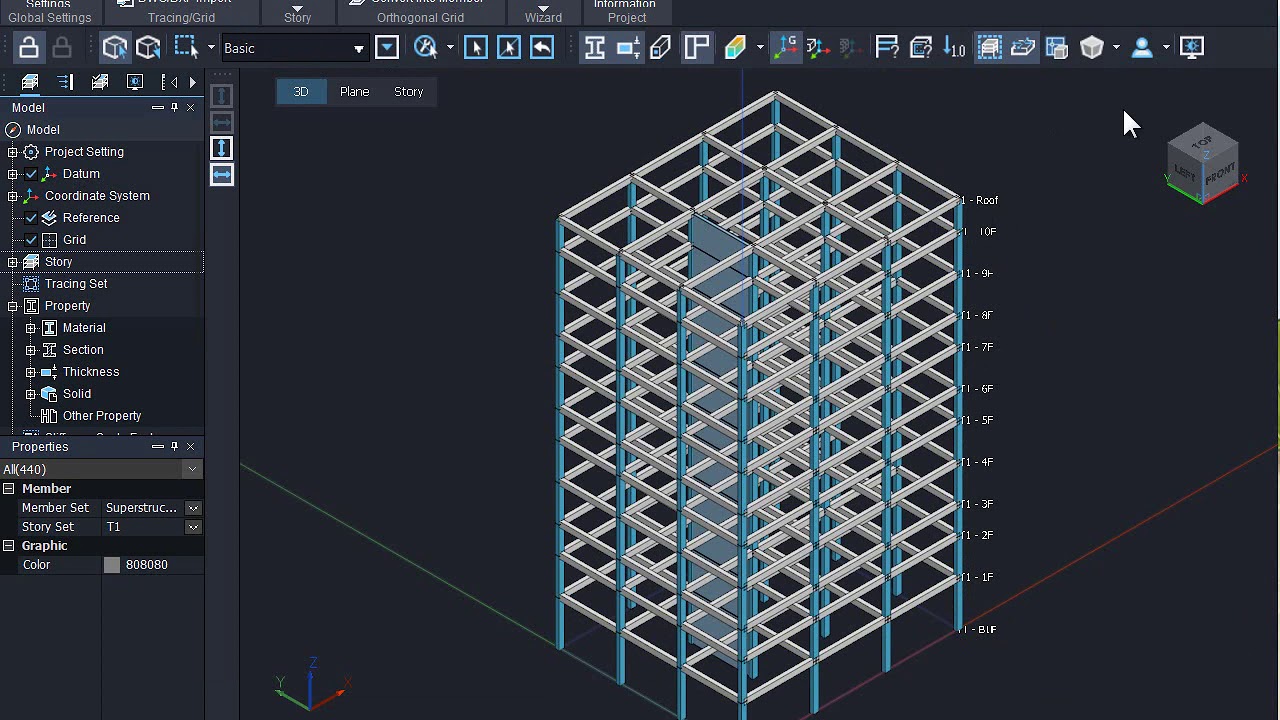Click the Story Set T1 value button

[193, 527]
